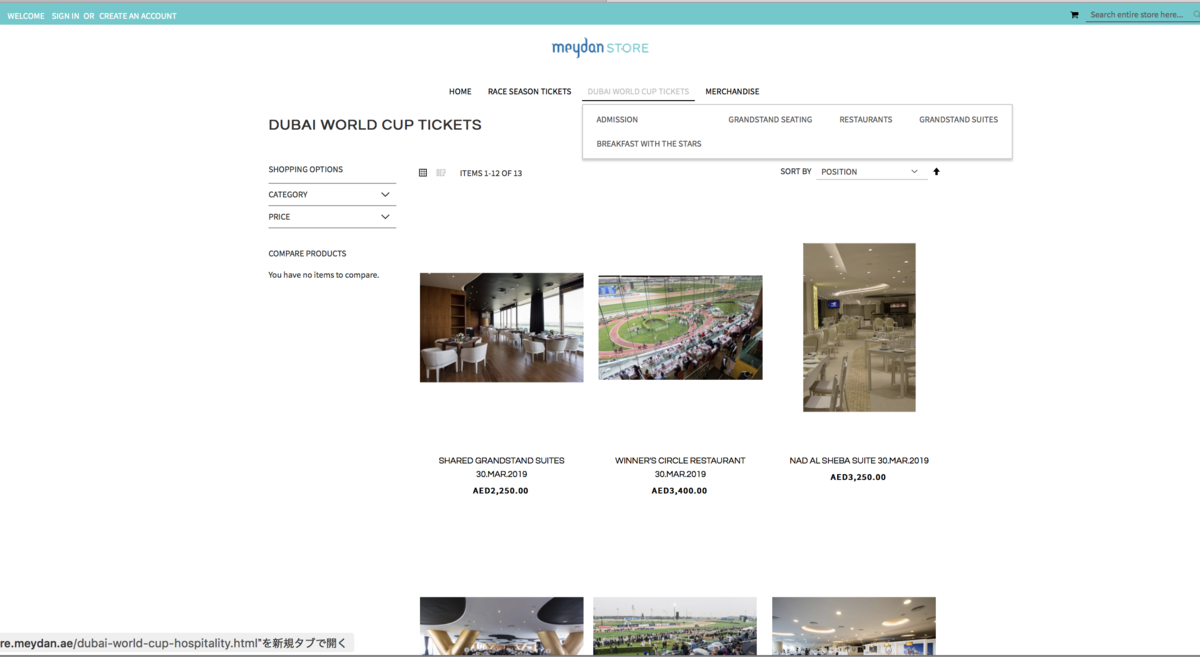This screenshot has width=1200, height=657.
Task: Select Grandstand Seating submenu item
Action: [770, 119]
